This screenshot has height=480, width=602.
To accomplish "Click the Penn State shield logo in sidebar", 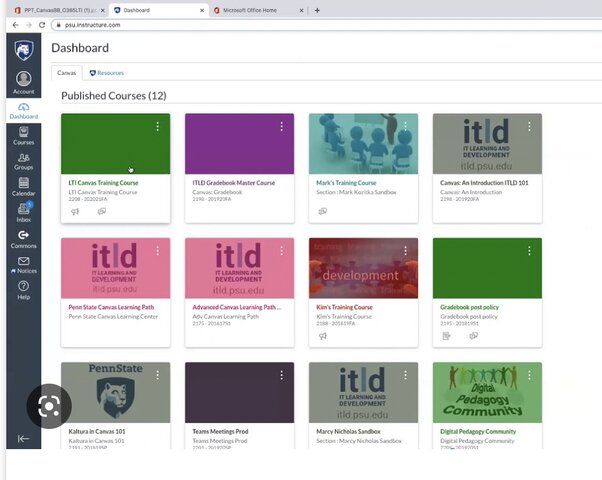I will (24, 50).
